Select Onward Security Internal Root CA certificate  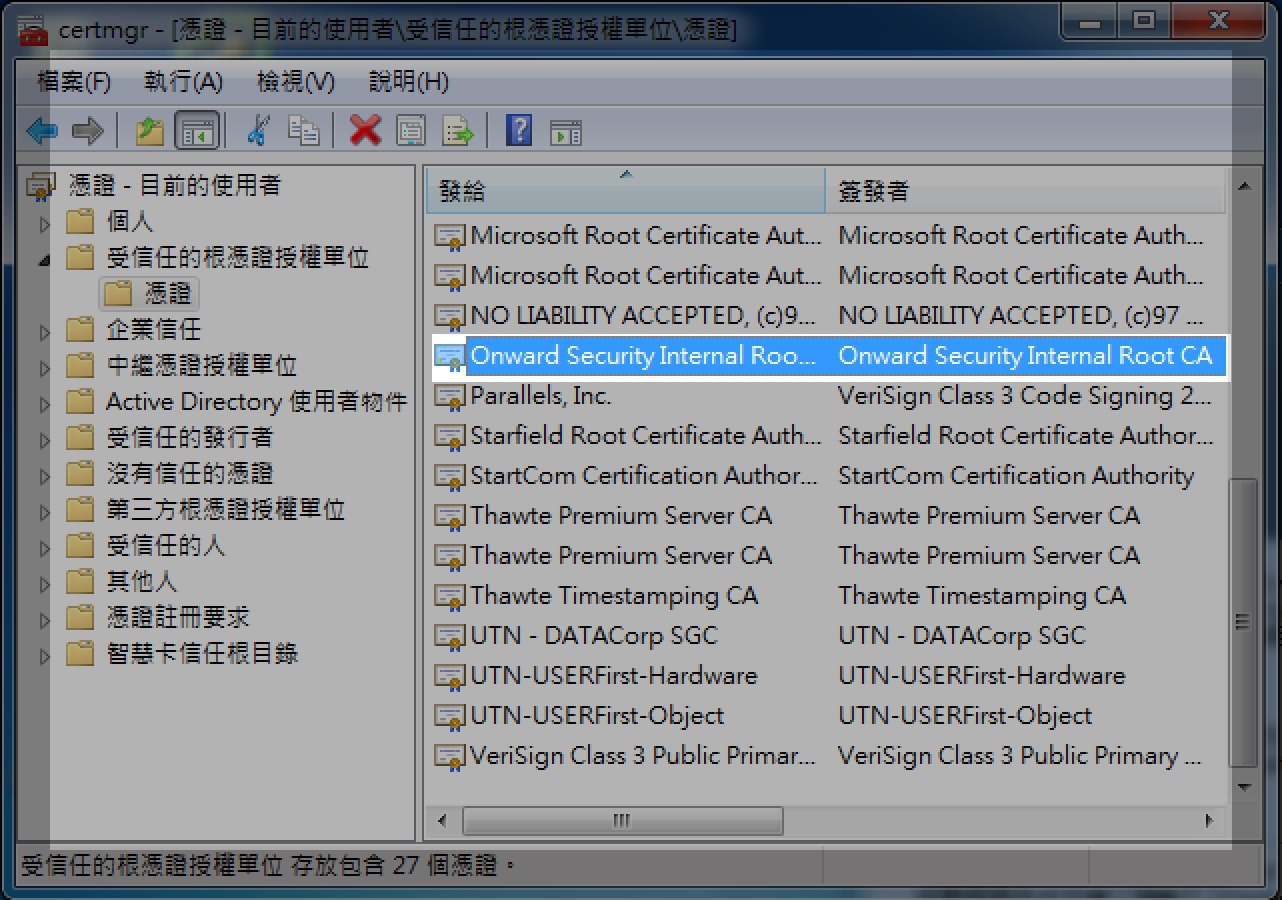tap(828, 356)
